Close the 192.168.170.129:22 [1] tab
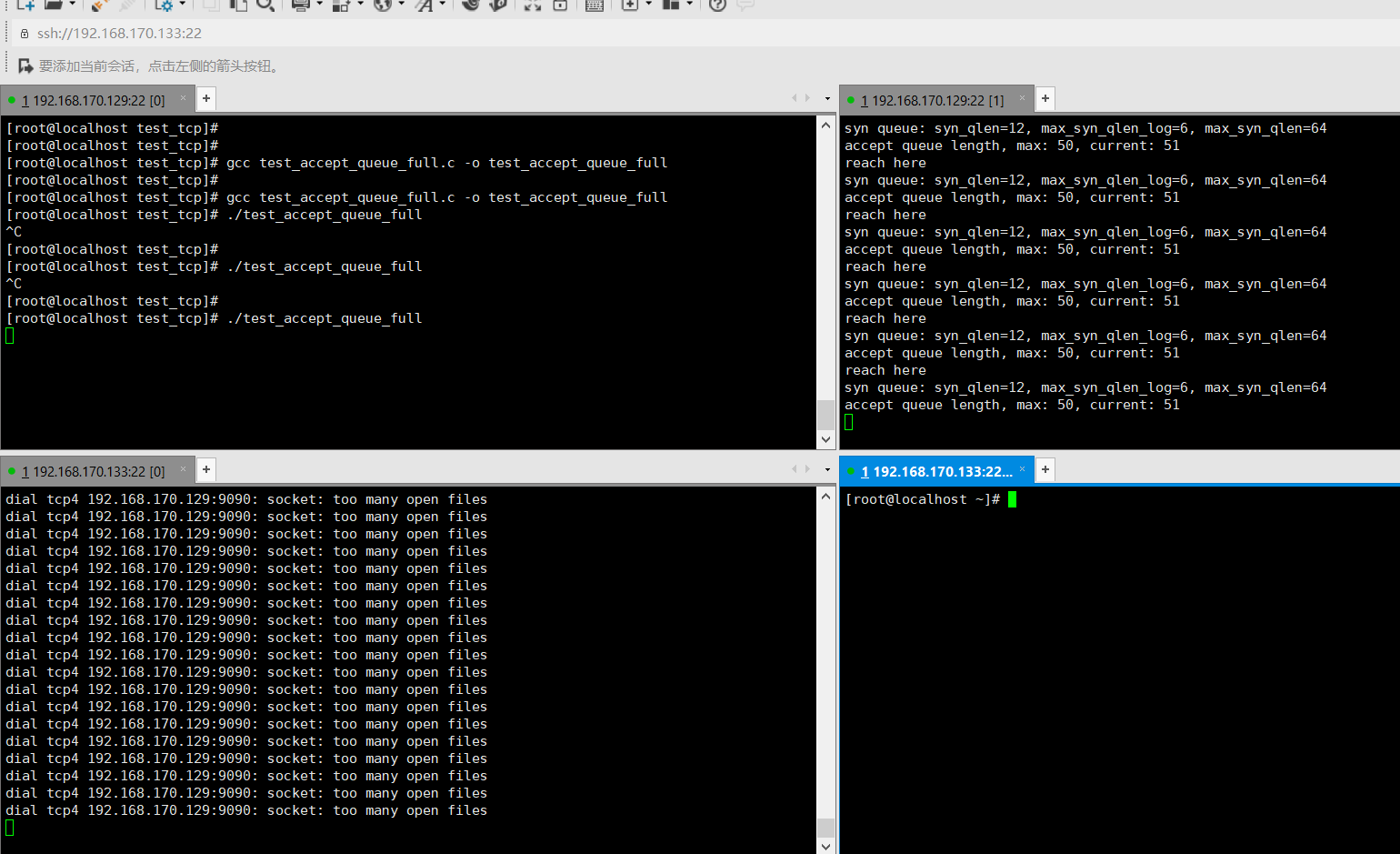1400x854 pixels. (x=1022, y=98)
